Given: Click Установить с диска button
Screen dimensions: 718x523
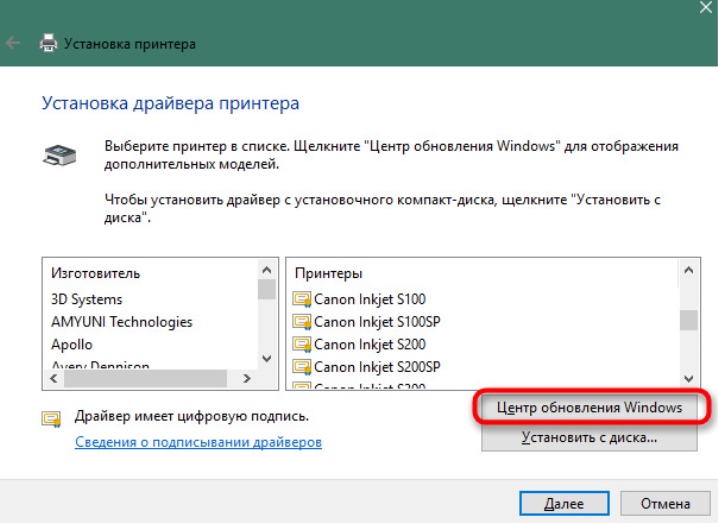Looking at the screenshot, I should coord(589,437).
